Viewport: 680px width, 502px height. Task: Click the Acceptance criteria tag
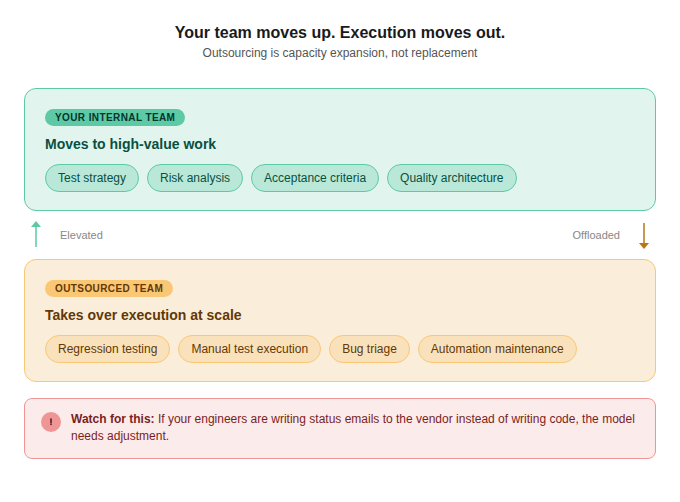pyautogui.click(x=315, y=178)
